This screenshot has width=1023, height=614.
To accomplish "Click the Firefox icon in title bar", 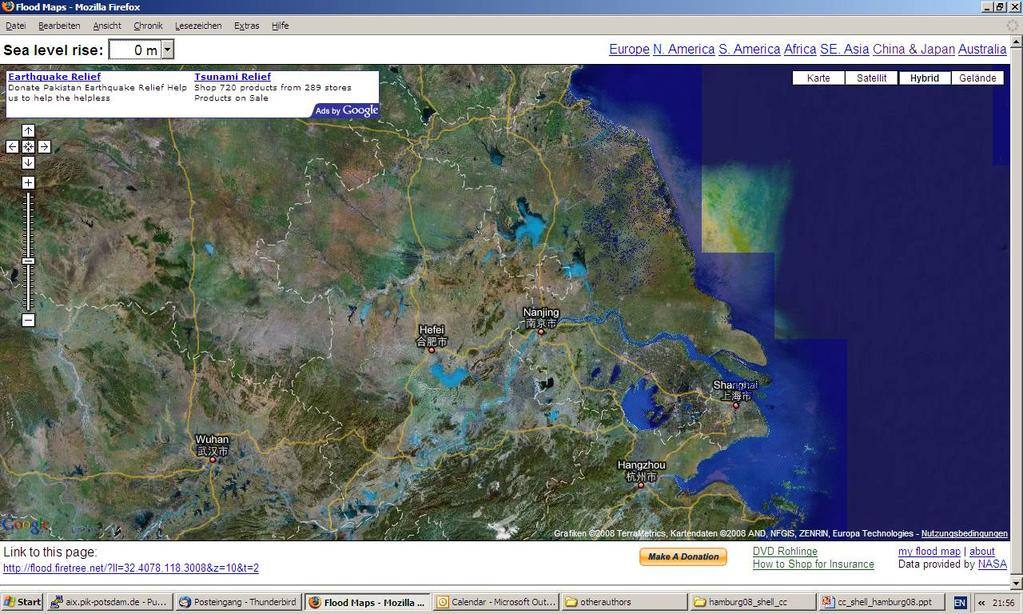I will (x=7, y=7).
